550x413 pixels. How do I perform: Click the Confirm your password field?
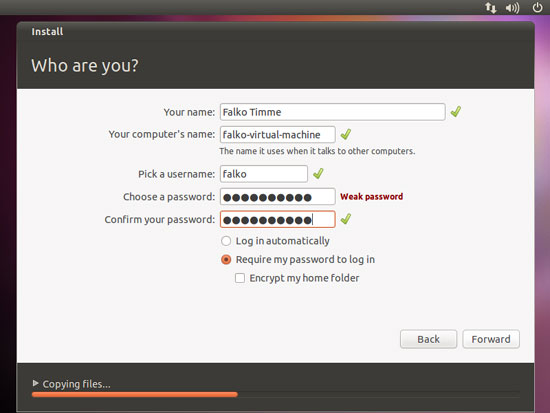point(277,219)
